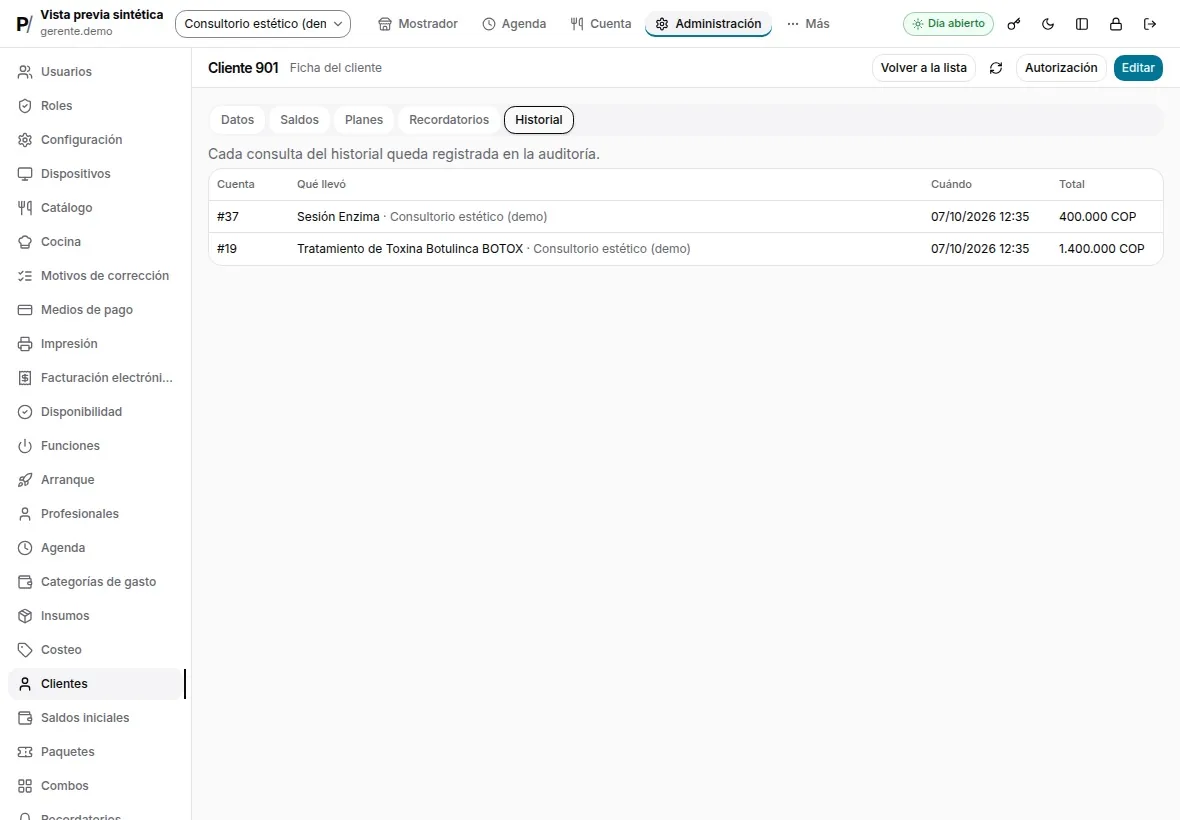The width and height of the screenshot is (1180, 820).
Task: Switch to the Datos tab
Action: pyautogui.click(x=237, y=120)
